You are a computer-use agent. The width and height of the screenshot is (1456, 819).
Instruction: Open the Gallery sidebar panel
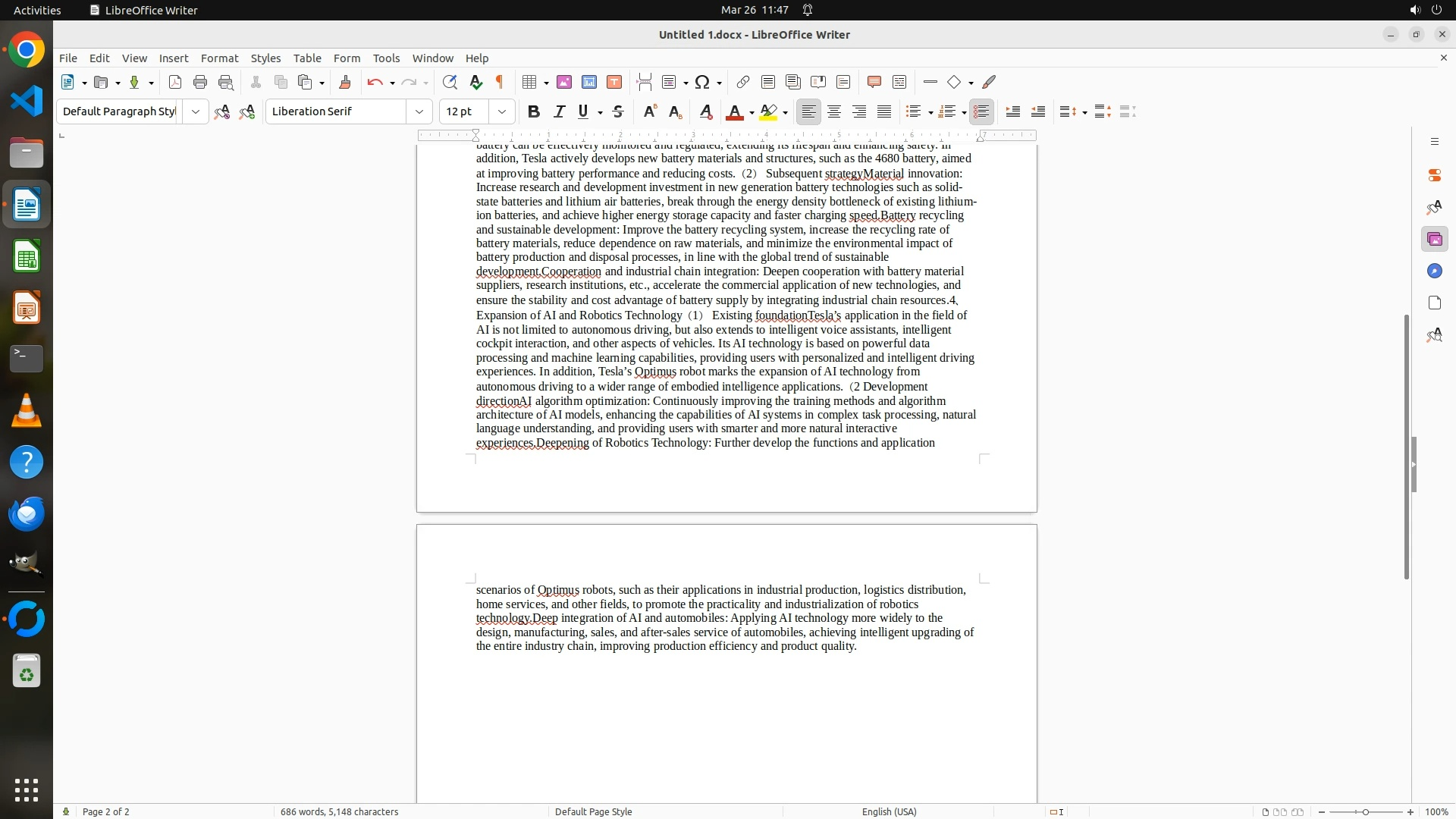[1434, 240]
